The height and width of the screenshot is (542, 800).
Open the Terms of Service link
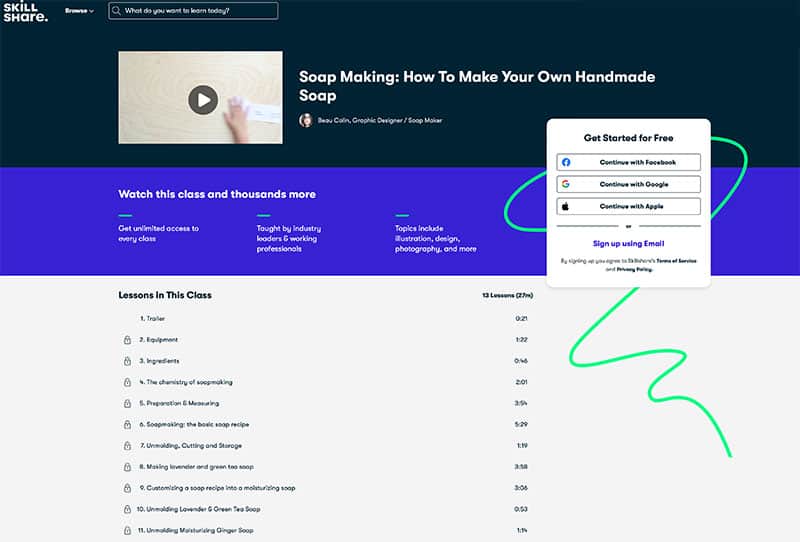click(x=676, y=261)
